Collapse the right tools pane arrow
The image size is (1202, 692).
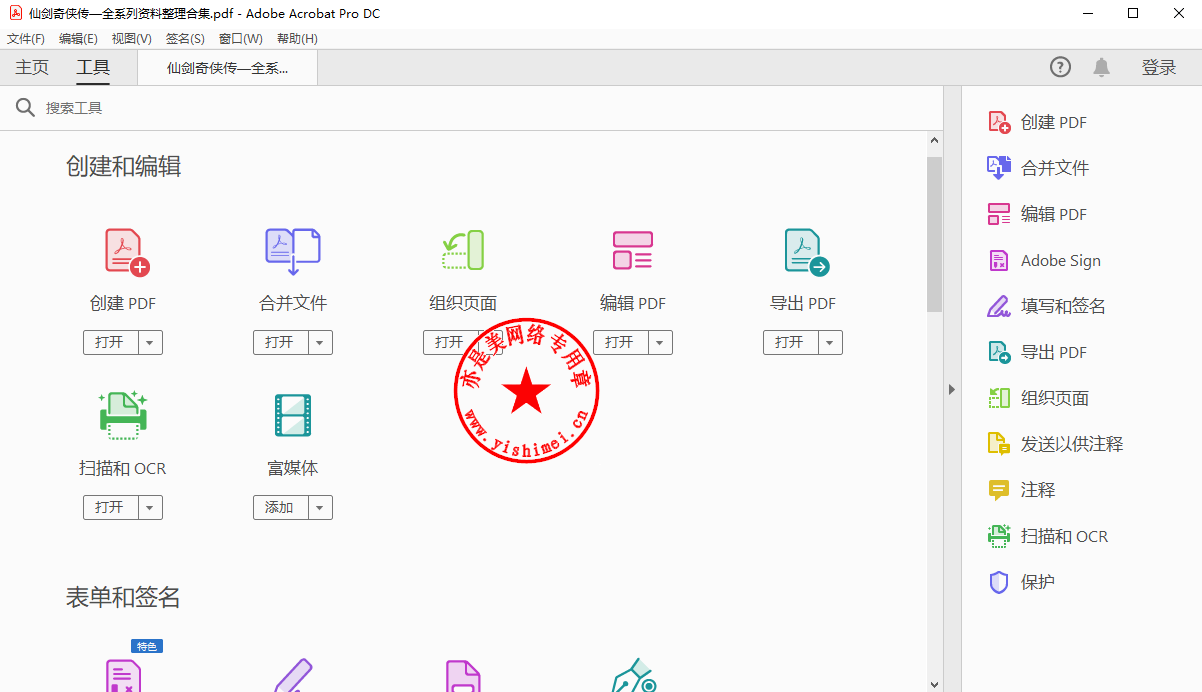click(x=952, y=390)
